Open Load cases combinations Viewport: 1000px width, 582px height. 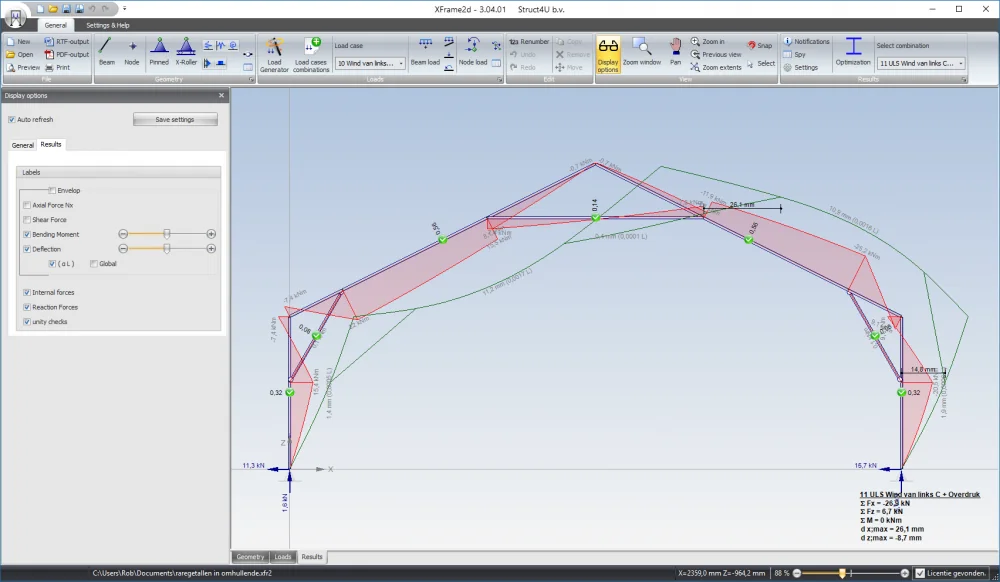(x=311, y=55)
